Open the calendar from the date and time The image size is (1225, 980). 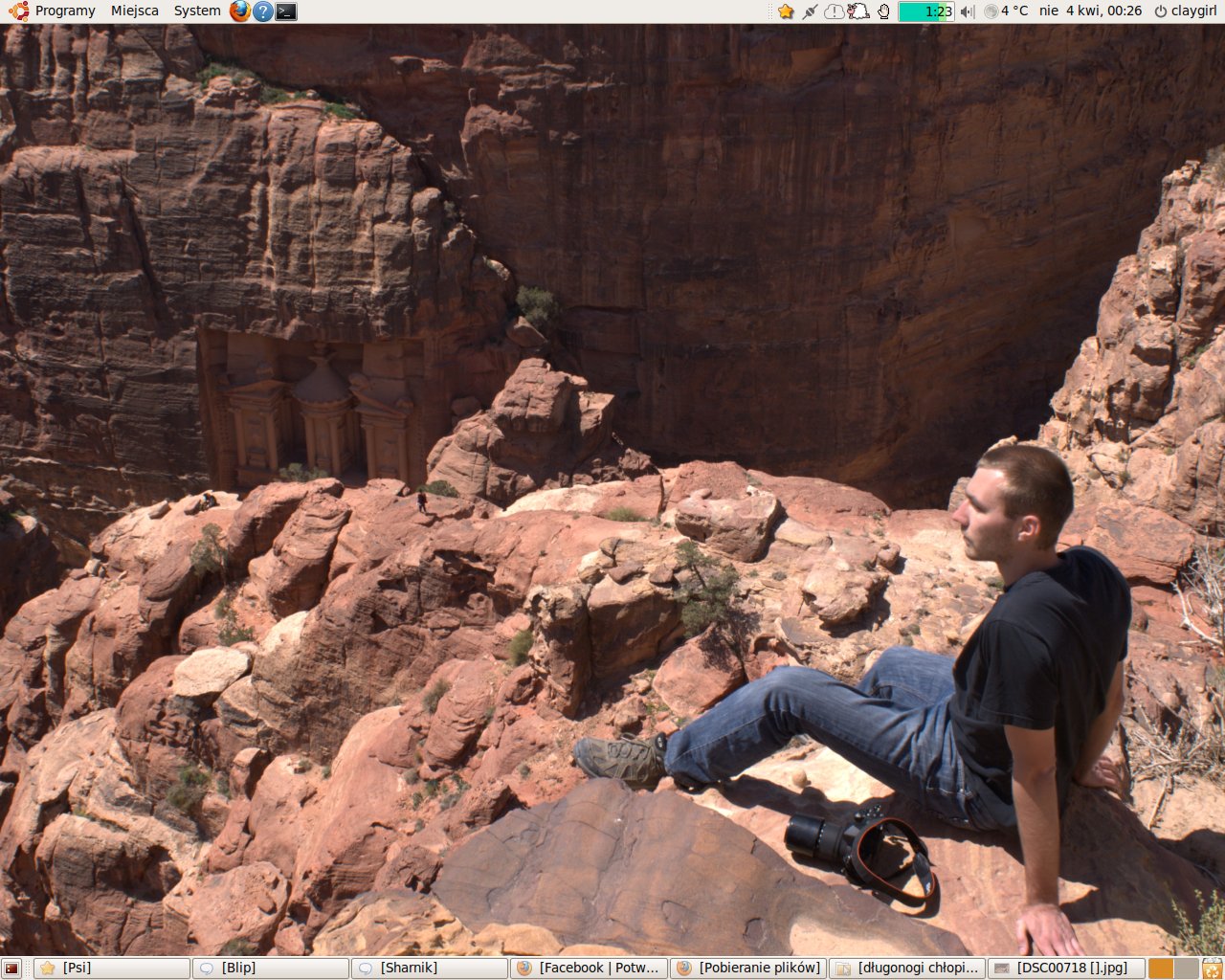(x=1090, y=11)
